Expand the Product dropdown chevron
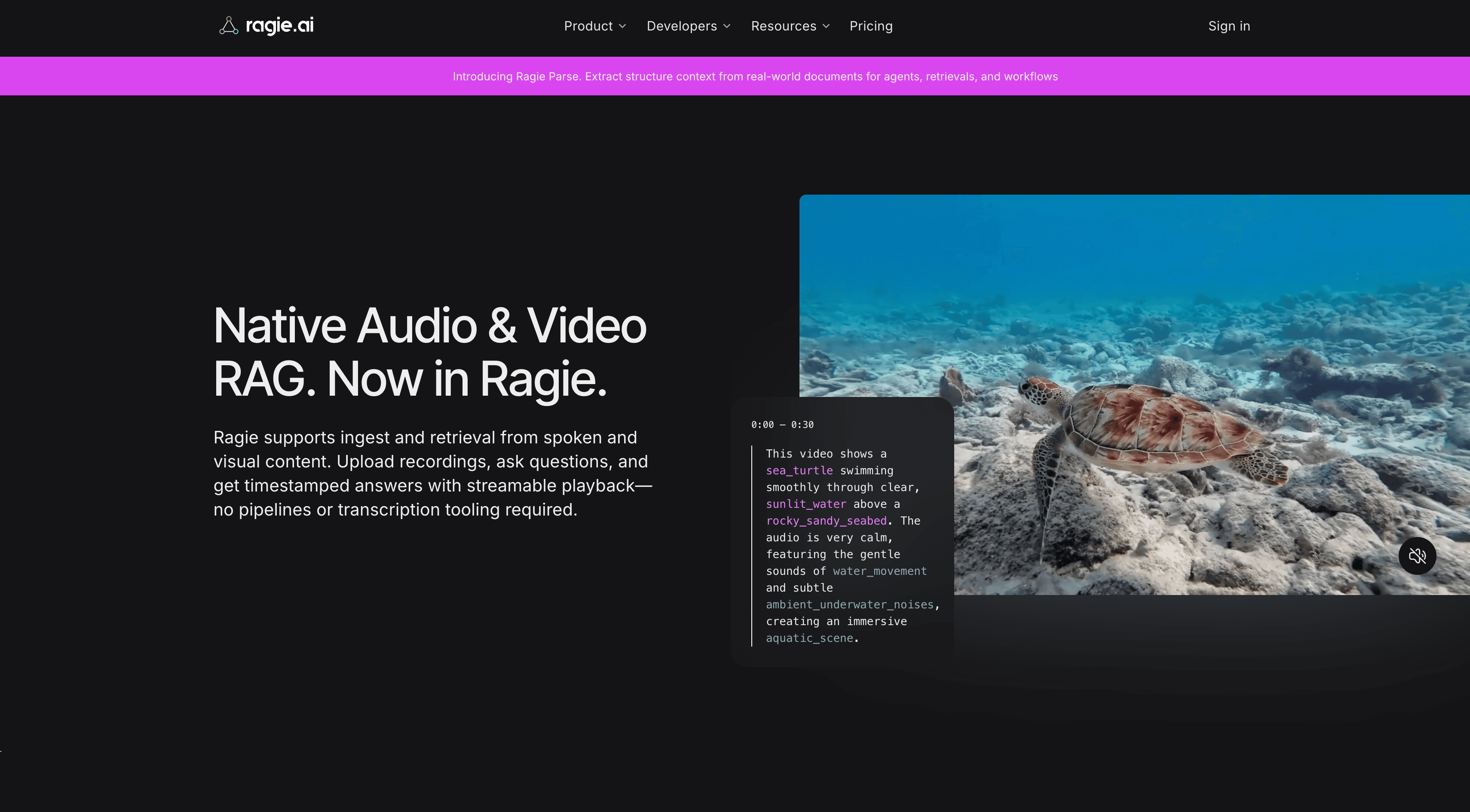The width and height of the screenshot is (1470, 812). click(x=622, y=26)
